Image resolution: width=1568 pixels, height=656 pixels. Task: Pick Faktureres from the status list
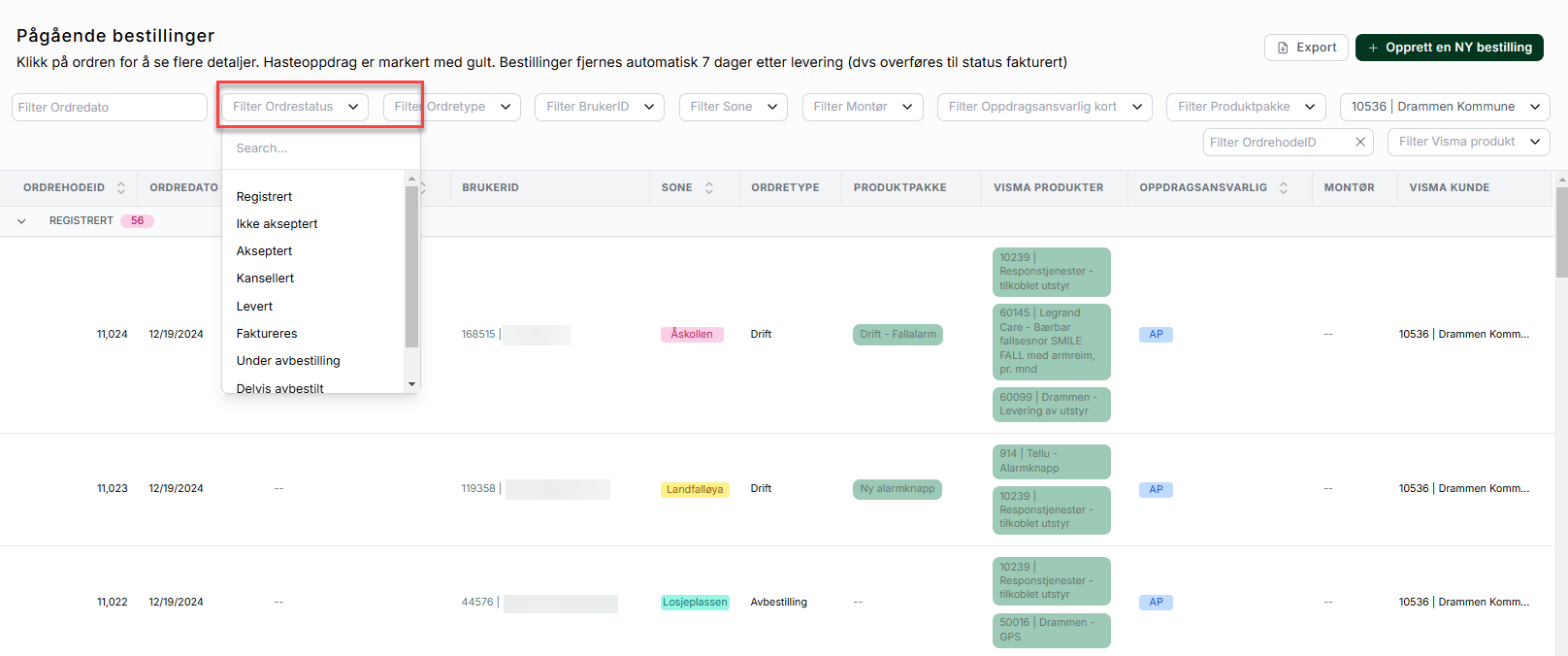(x=267, y=334)
